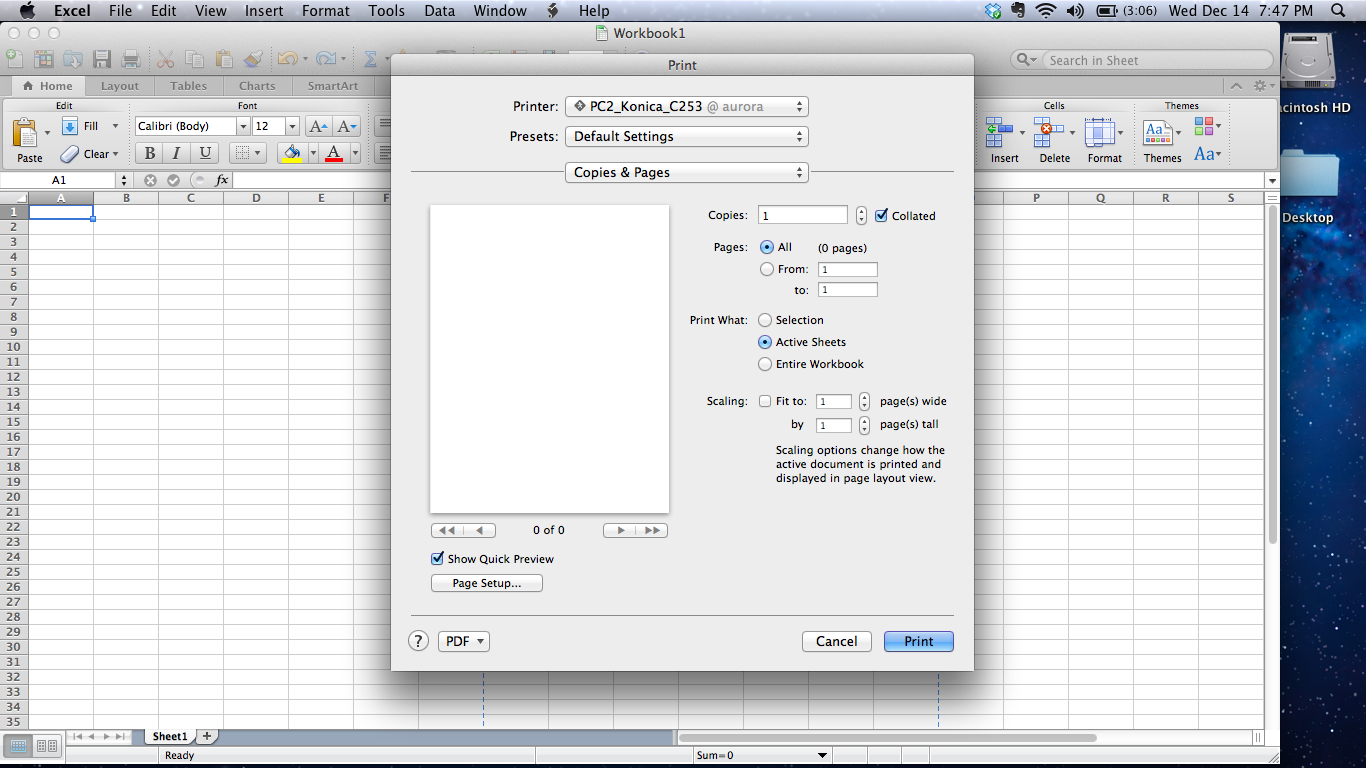Screen dimensions: 1366x768
Task: Switch to the Charts ribbon tab
Action: [x=257, y=86]
